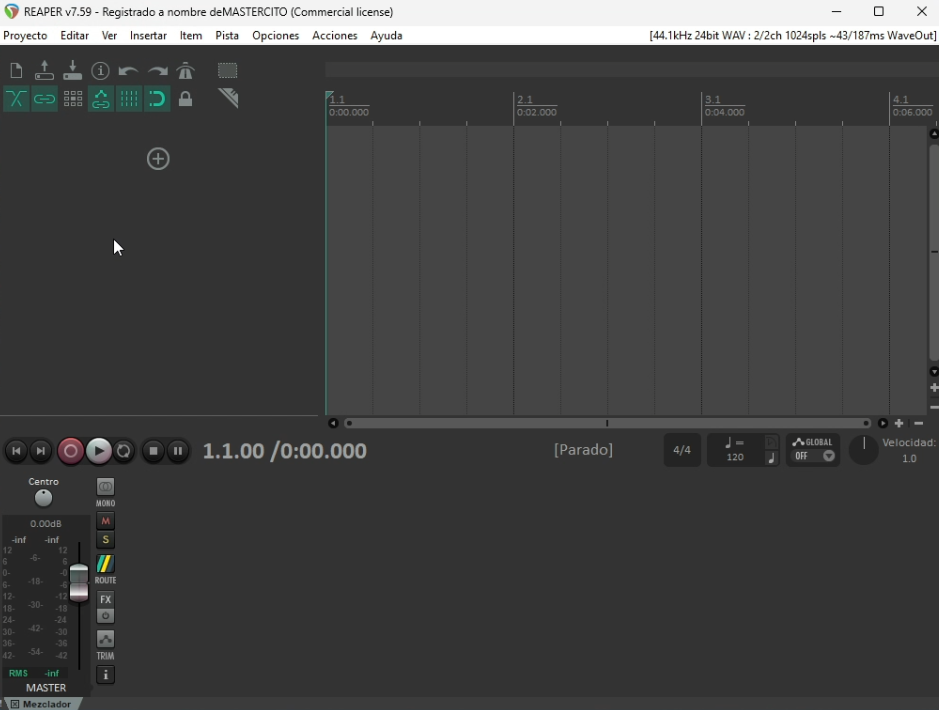Toggle snap magnet in toolbar
Image resolution: width=939 pixels, height=710 pixels.
click(157, 99)
